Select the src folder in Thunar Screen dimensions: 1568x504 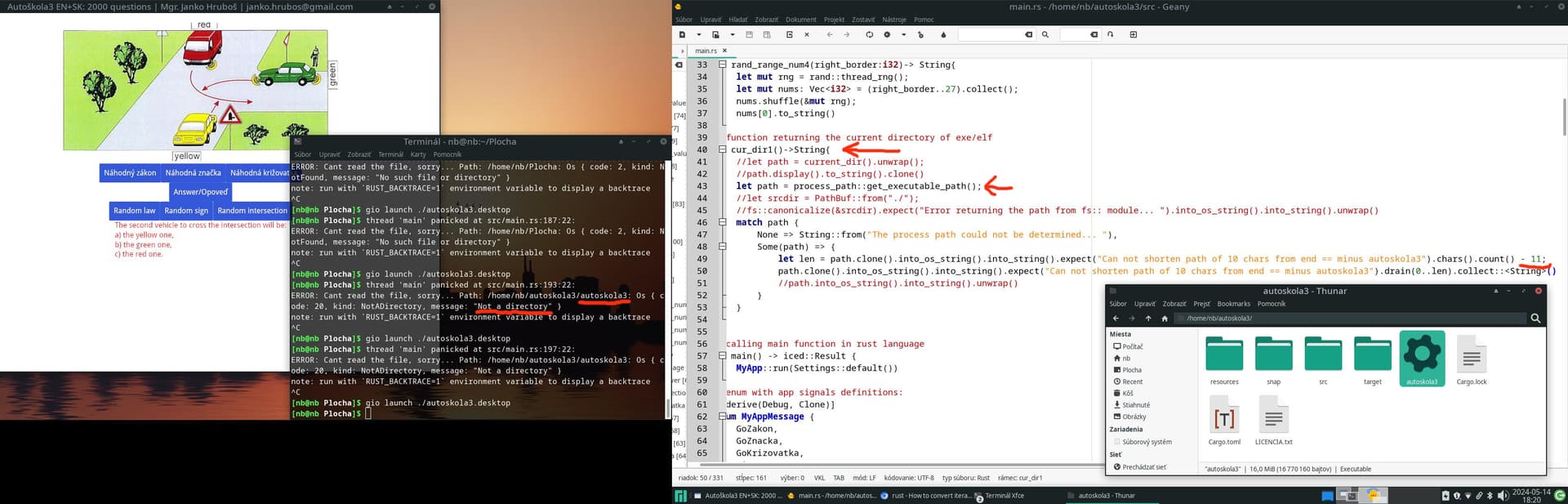point(1323,360)
